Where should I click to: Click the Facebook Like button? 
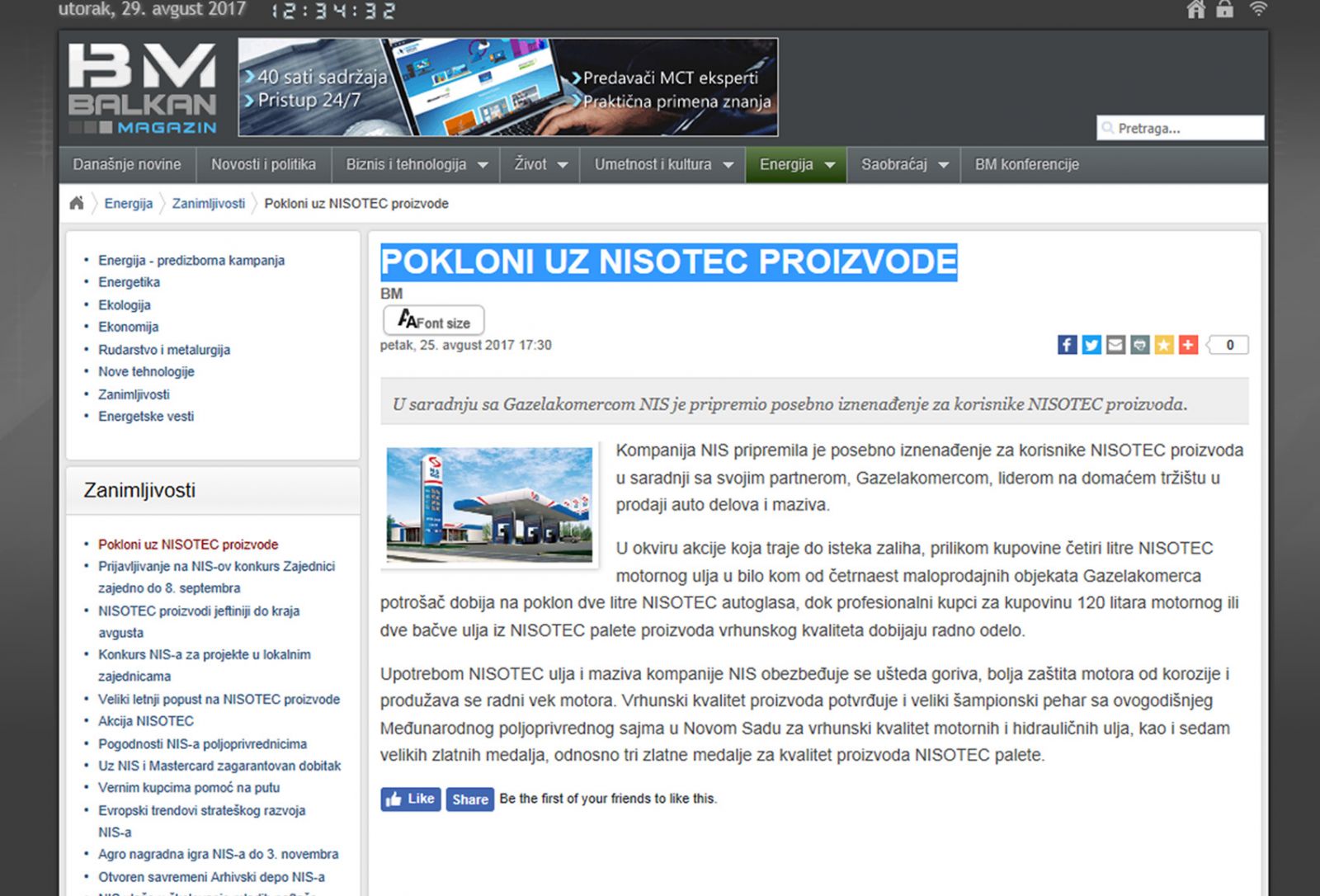(411, 799)
